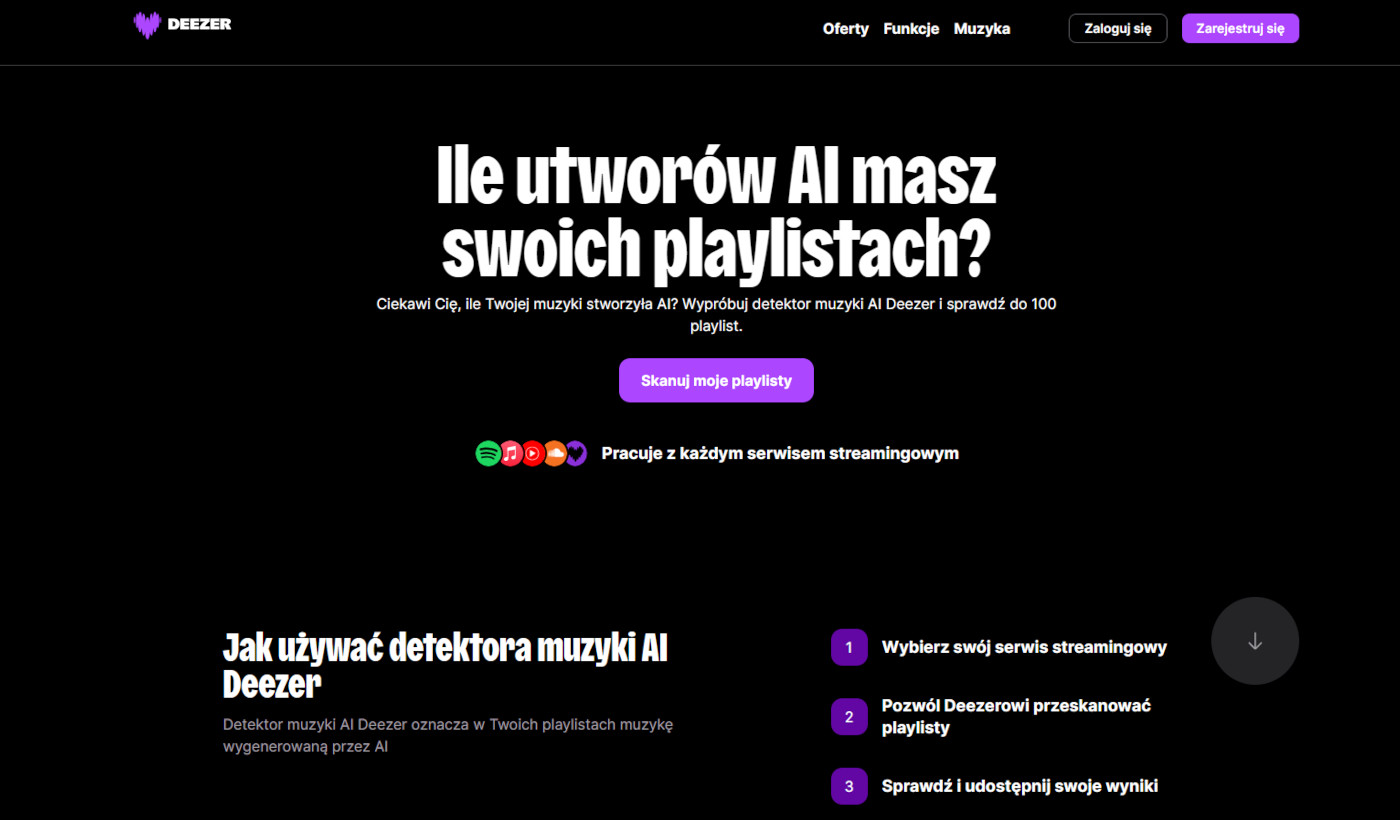Image resolution: width=1400 pixels, height=820 pixels.
Task: Select step number 2 badge
Action: click(849, 717)
